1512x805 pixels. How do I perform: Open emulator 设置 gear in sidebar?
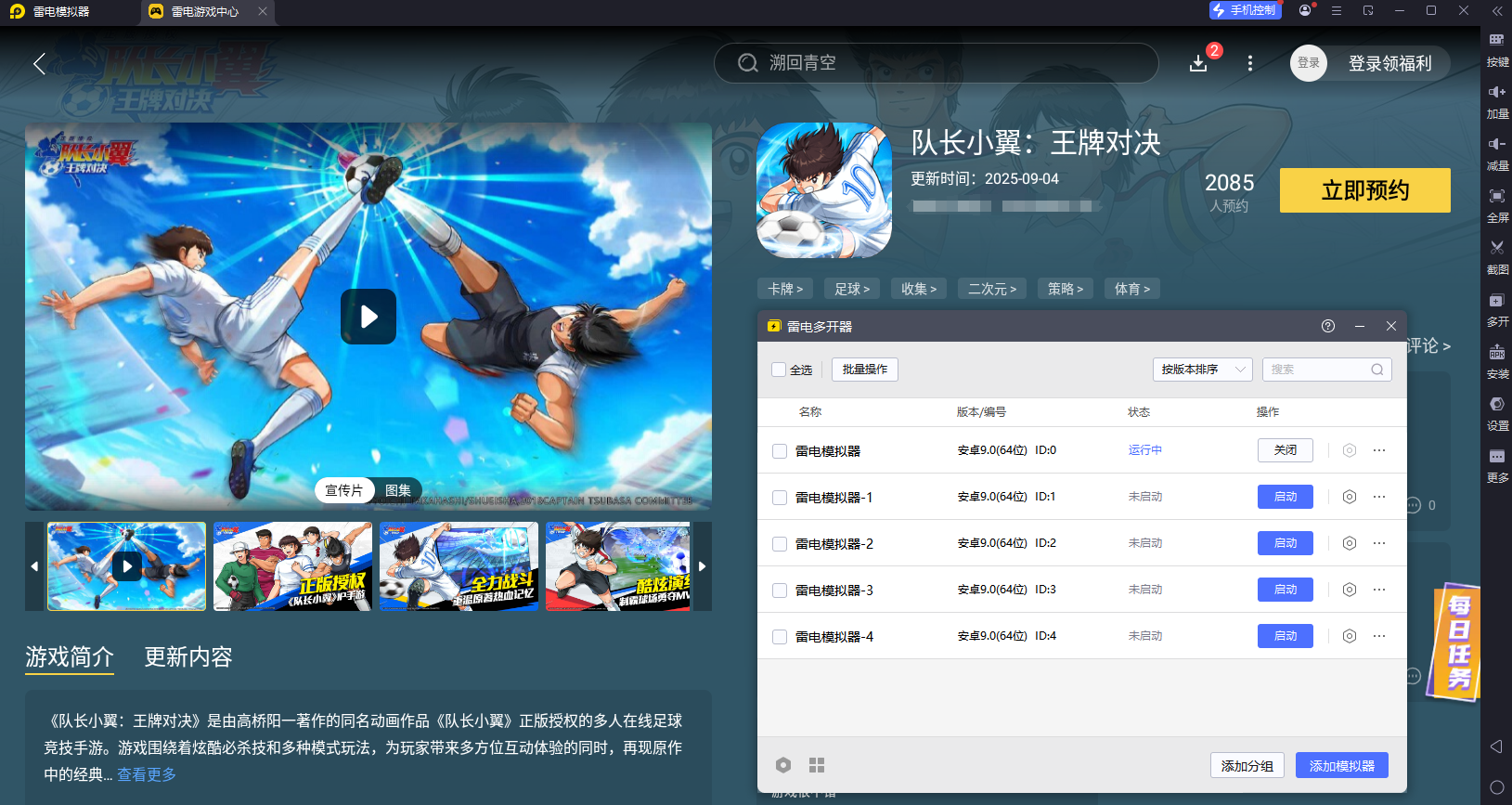pos(1497,405)
